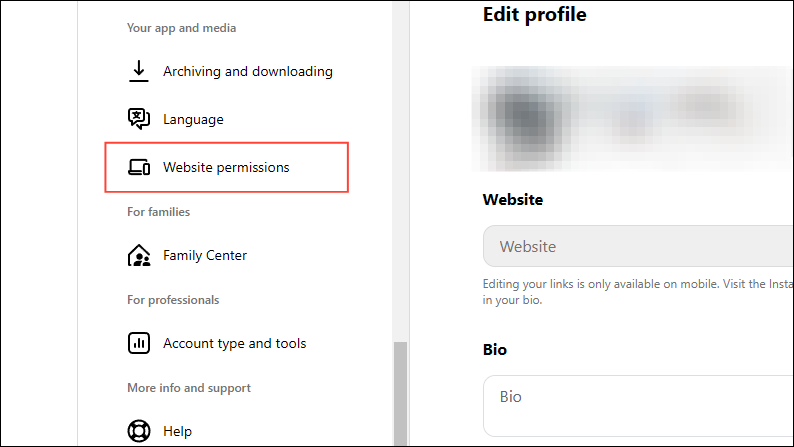794x447 pixels.
Task: Click the "For professionals" section header
Action: pyautogui.click(x=173, y=300)
